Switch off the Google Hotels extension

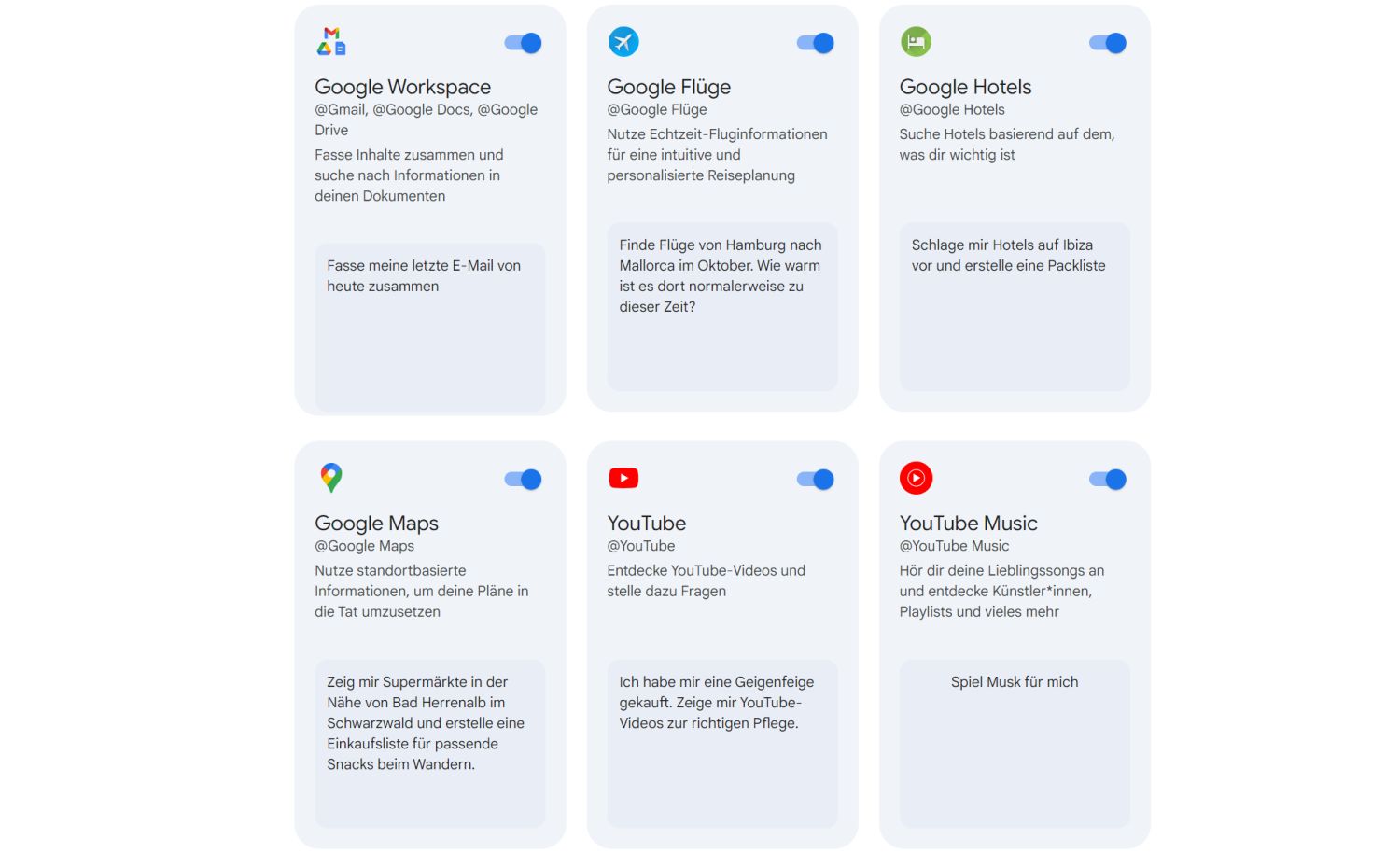1108,43
